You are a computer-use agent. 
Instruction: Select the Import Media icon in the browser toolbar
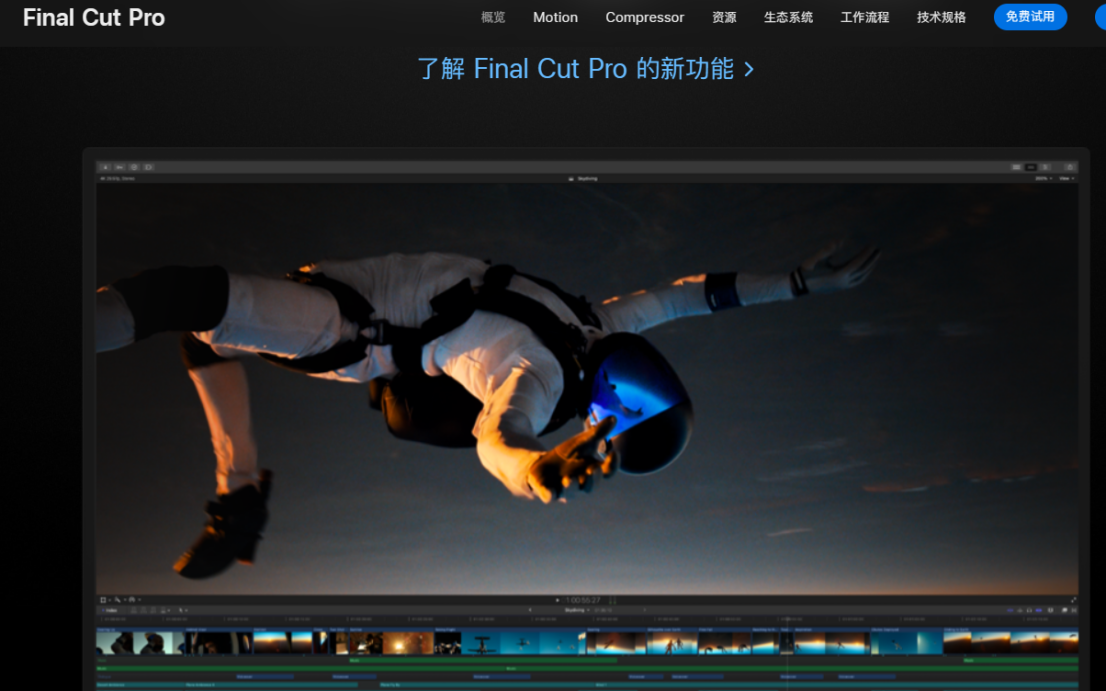coord(105,167)
